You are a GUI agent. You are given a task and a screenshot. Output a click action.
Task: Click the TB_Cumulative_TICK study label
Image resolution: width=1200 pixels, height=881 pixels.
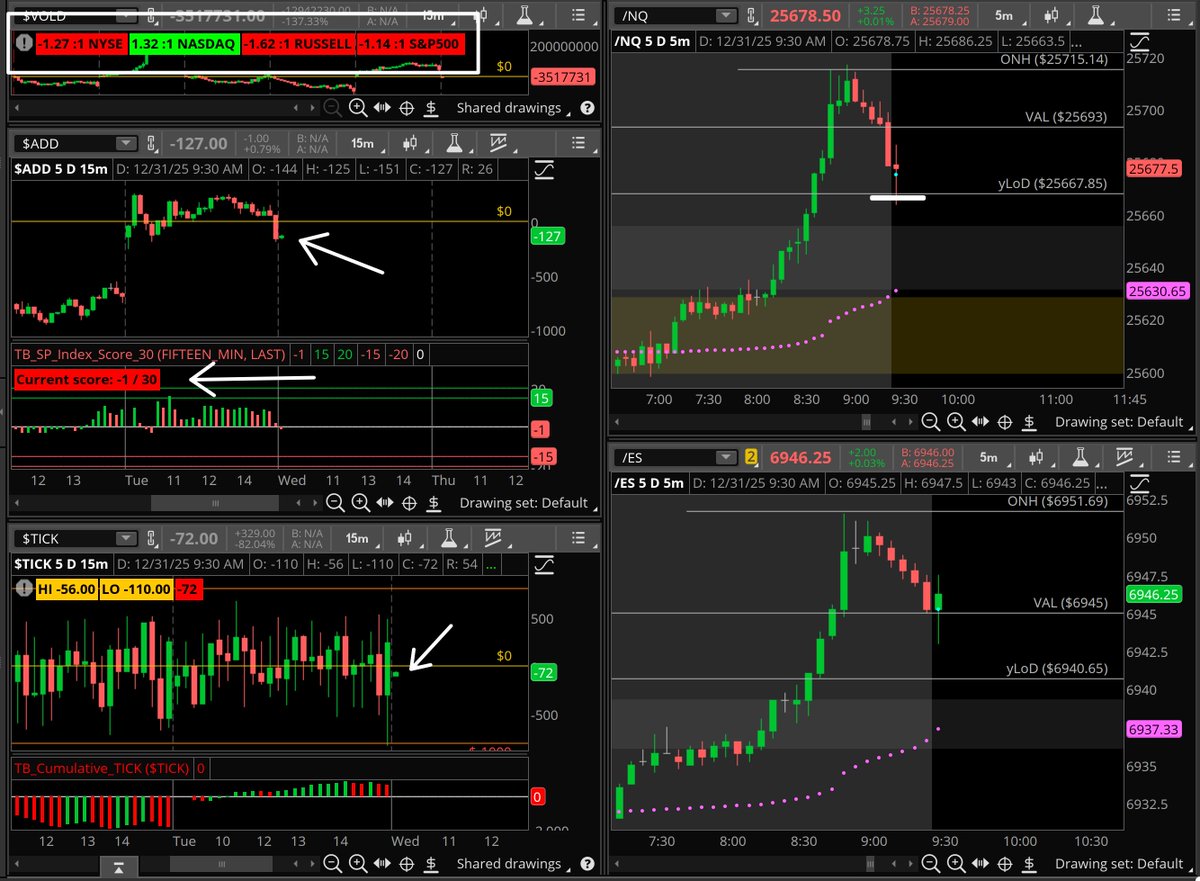[x=103, y=769]
